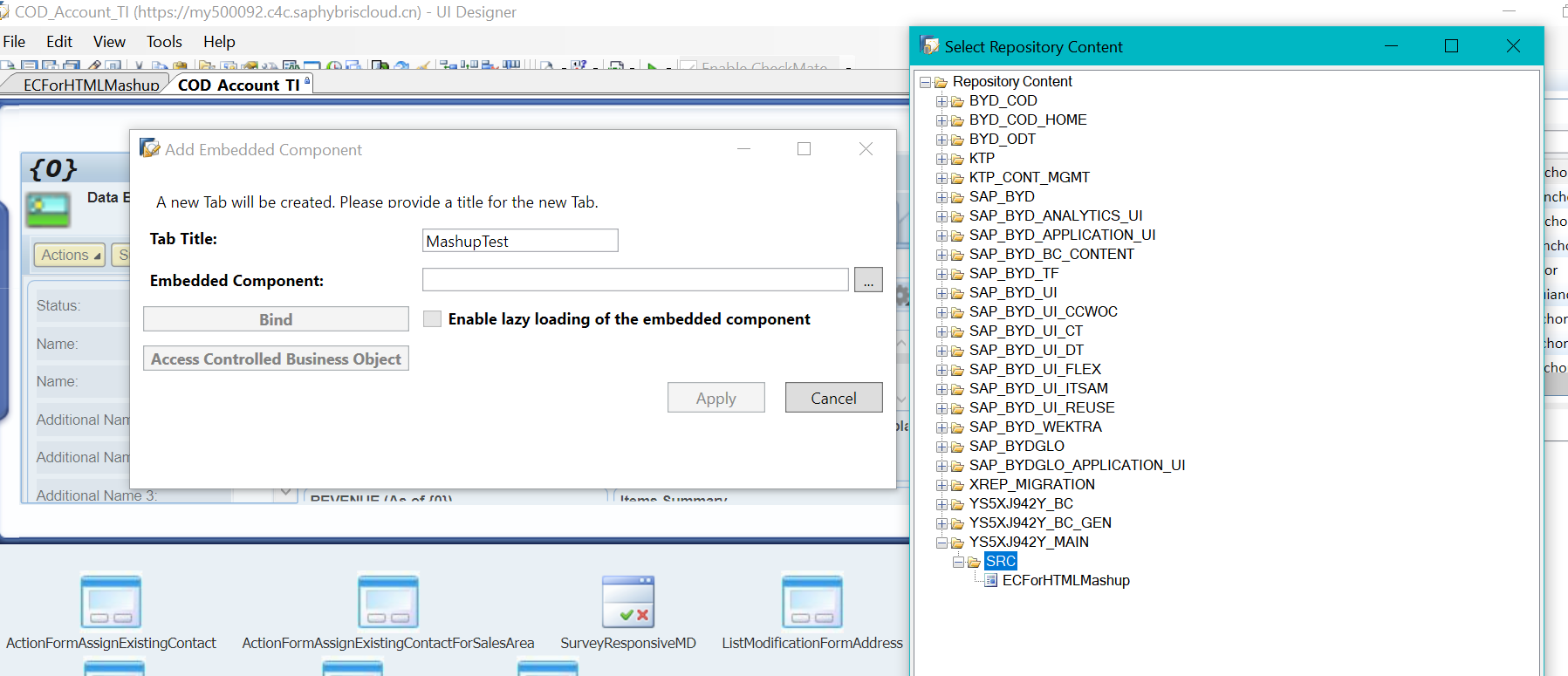Click the SAP_BYD_WEKTRA folder icon
Image resolution: width=1568 pixels, height=676 pixels.
coord(957,427)
